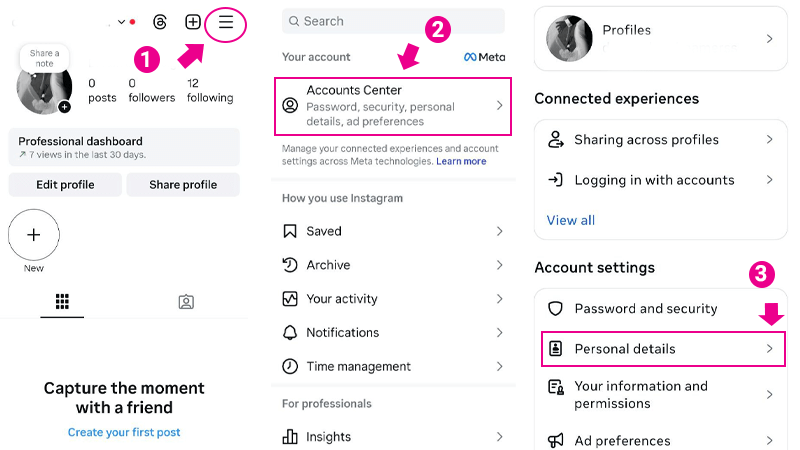This screenshot has height=450, width=800.
Task: Open Password and security via its shield icon
Action: click(555, 308)
